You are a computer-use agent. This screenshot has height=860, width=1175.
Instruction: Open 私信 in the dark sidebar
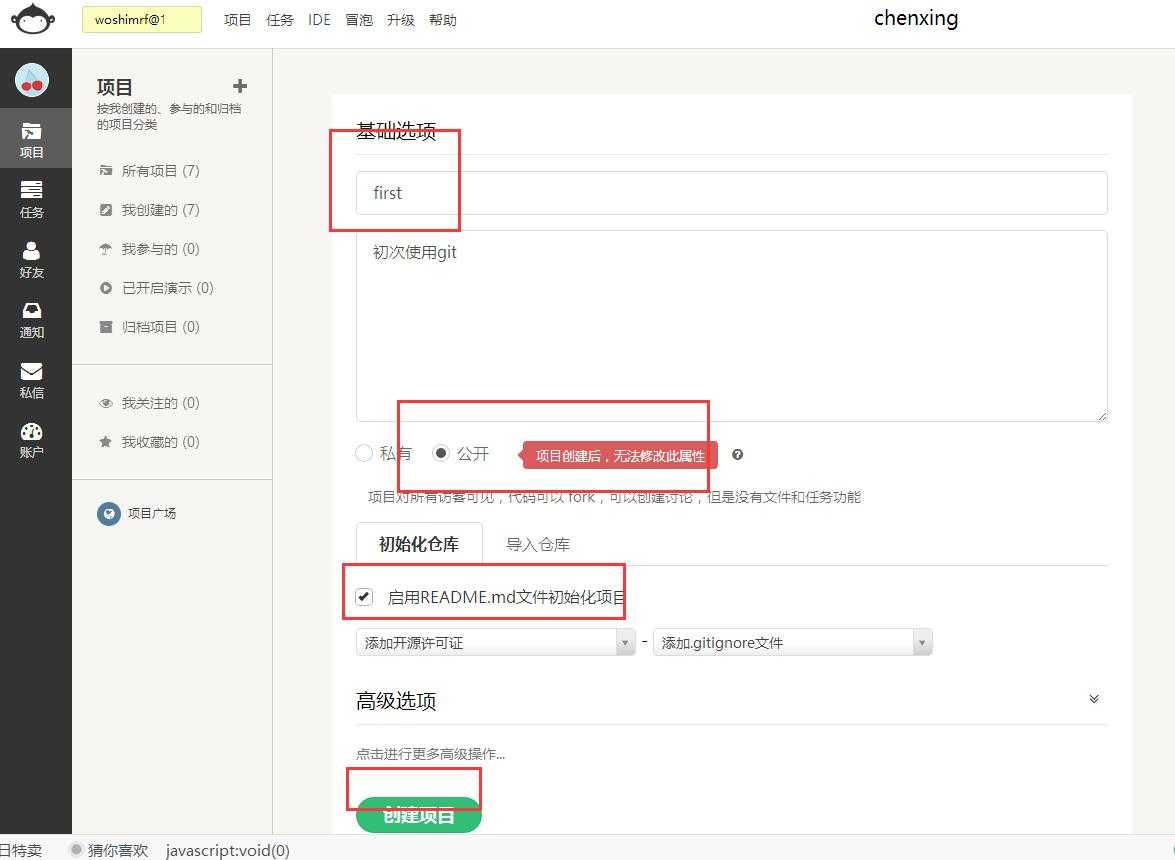pyautogui.click(x=31, y=379)
